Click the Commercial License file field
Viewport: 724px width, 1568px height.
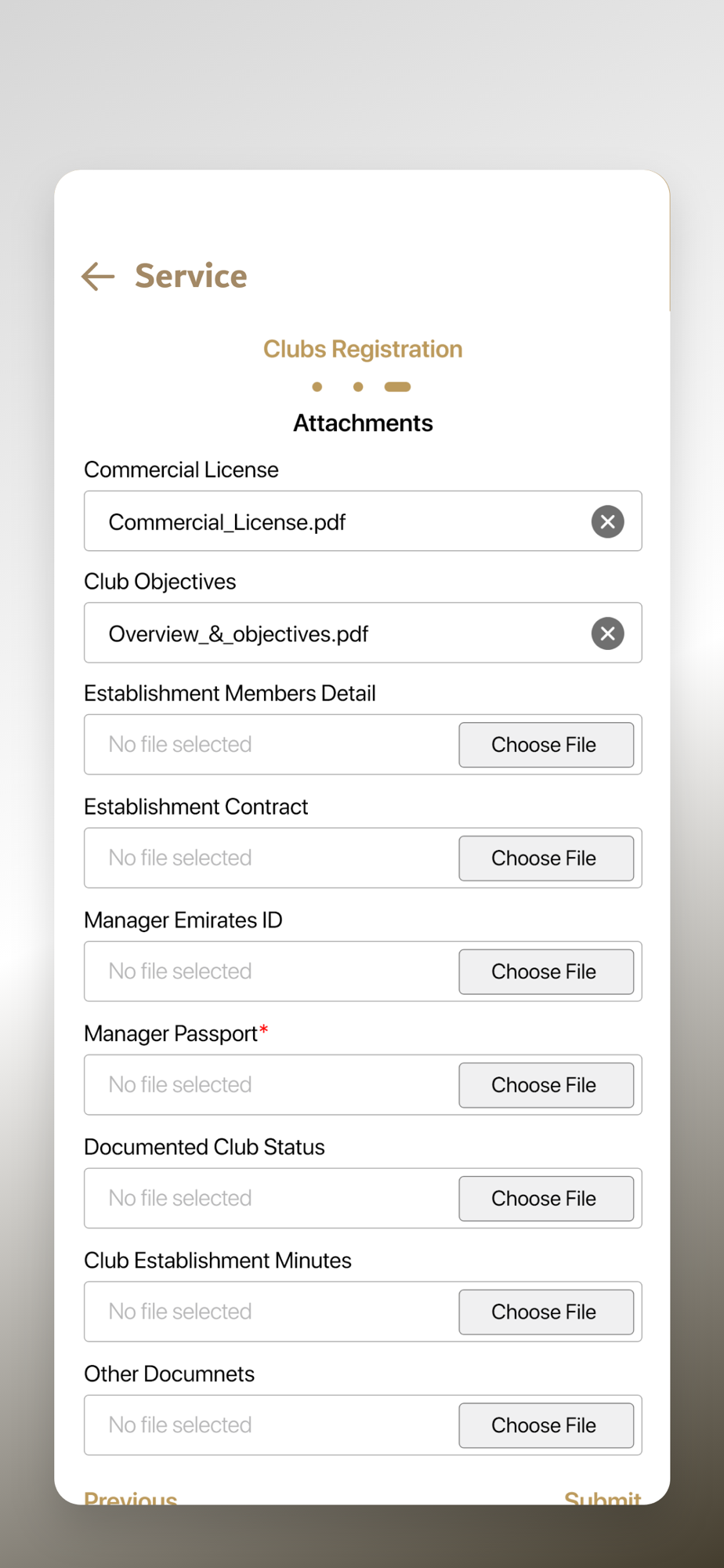pyautogui.click(x=363, y=521)
